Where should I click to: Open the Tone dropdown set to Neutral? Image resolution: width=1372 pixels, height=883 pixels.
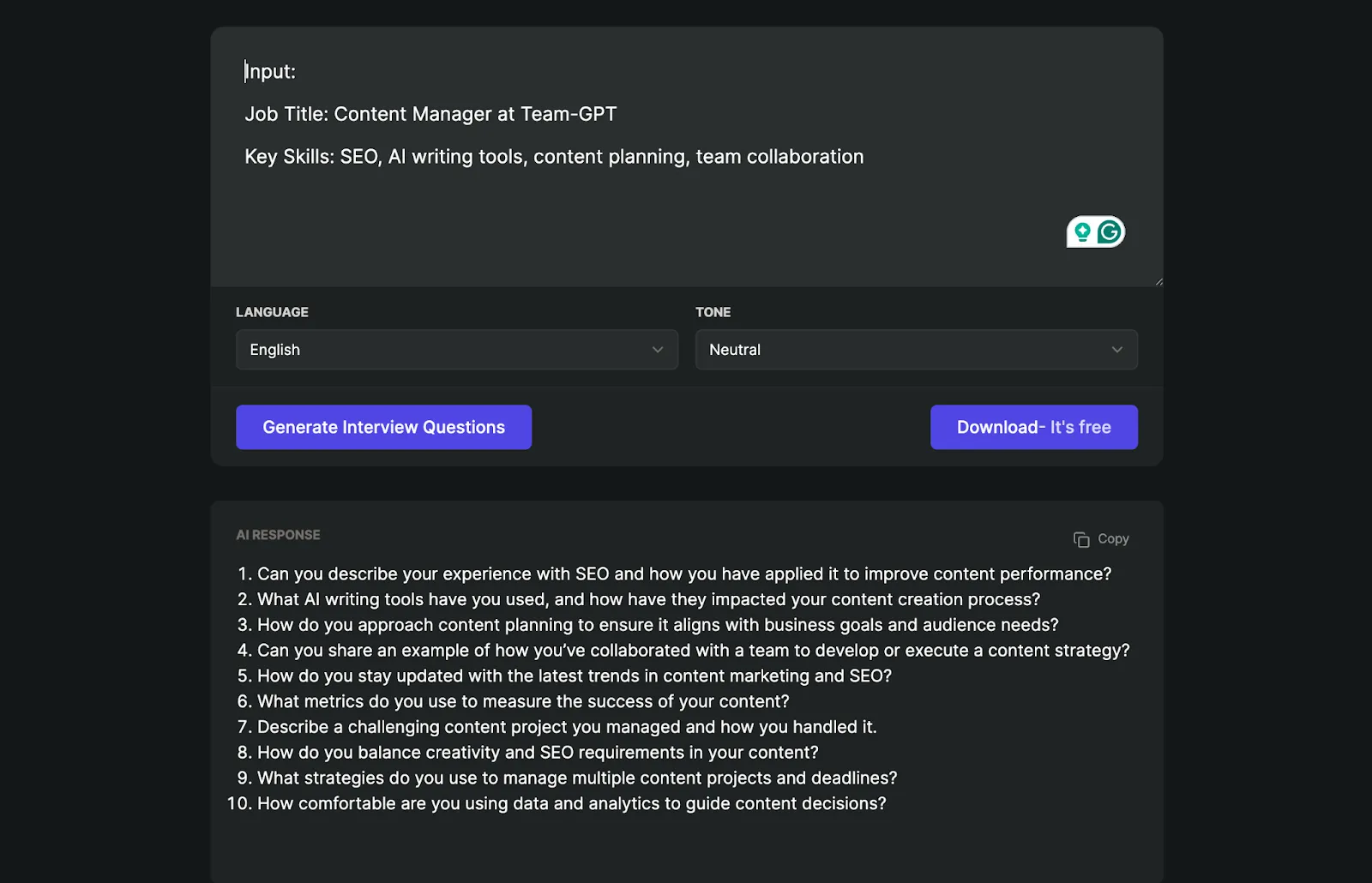917,350
